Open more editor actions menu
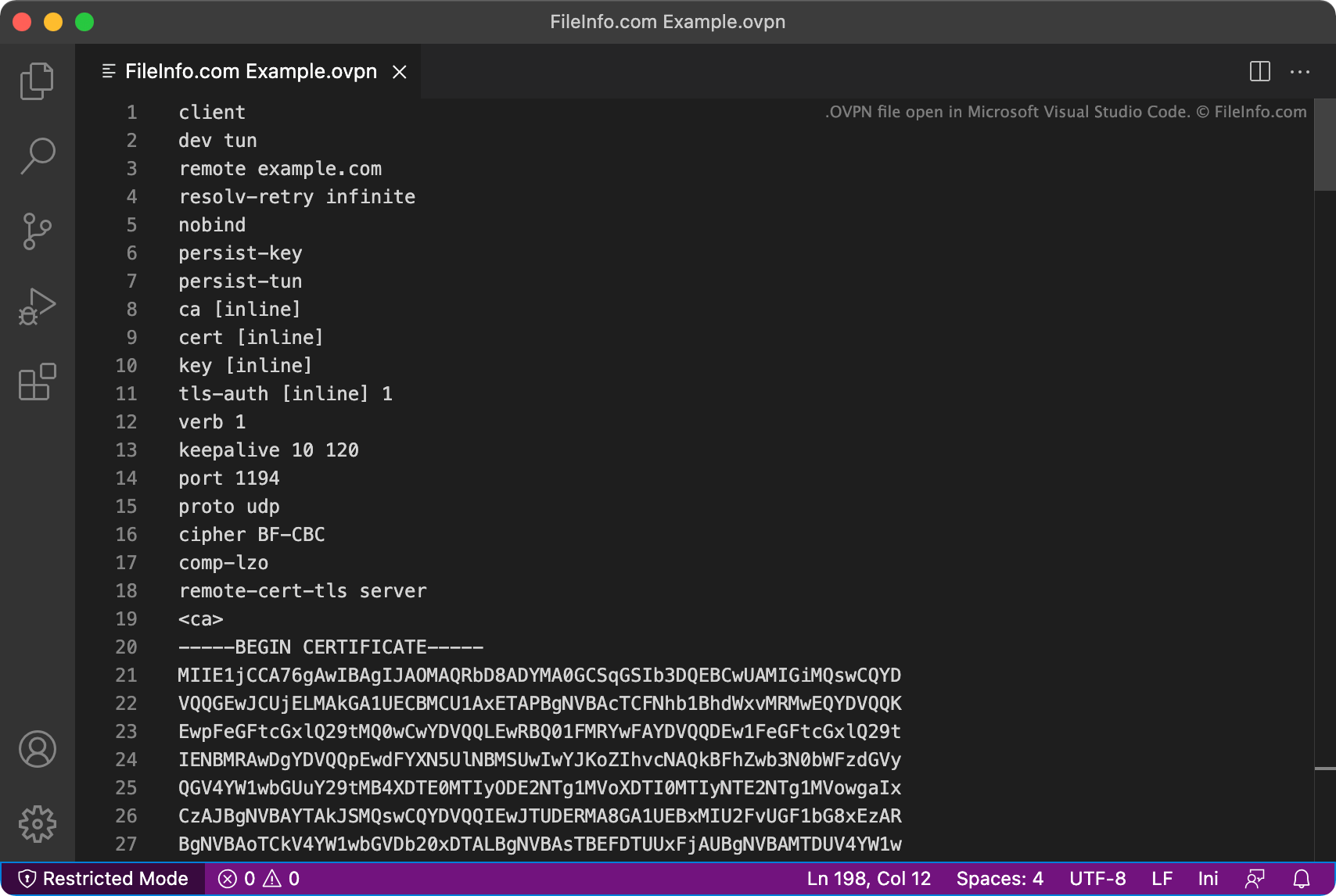 click(x=1300, y=71)
